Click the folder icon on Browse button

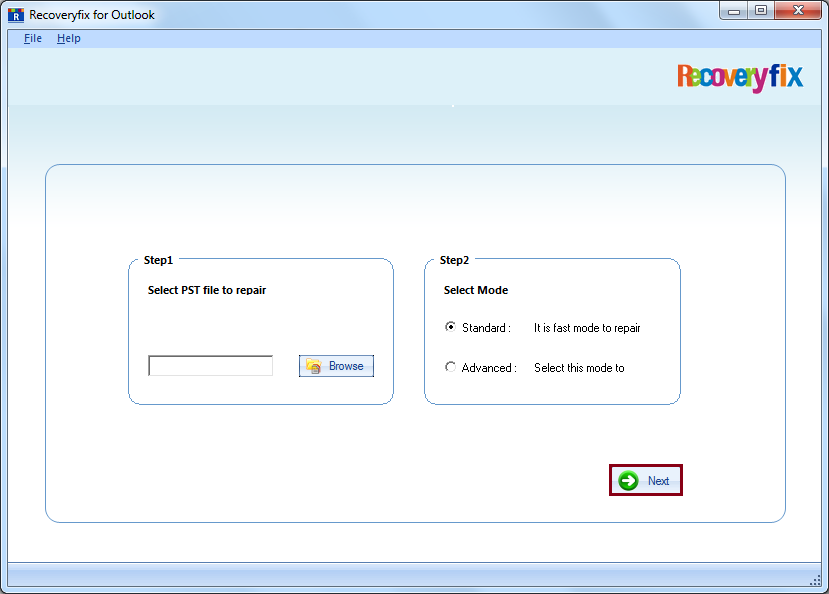[314, 366]
